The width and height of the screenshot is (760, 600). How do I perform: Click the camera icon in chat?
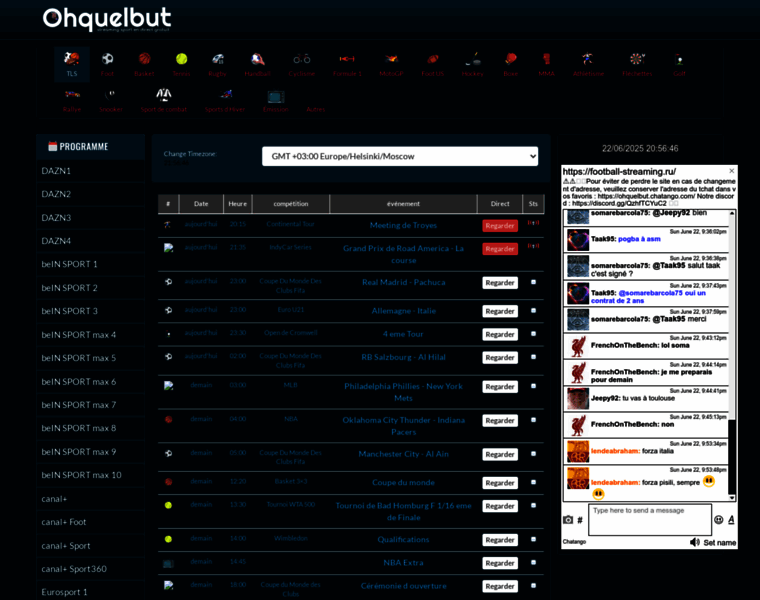point(568,520)
